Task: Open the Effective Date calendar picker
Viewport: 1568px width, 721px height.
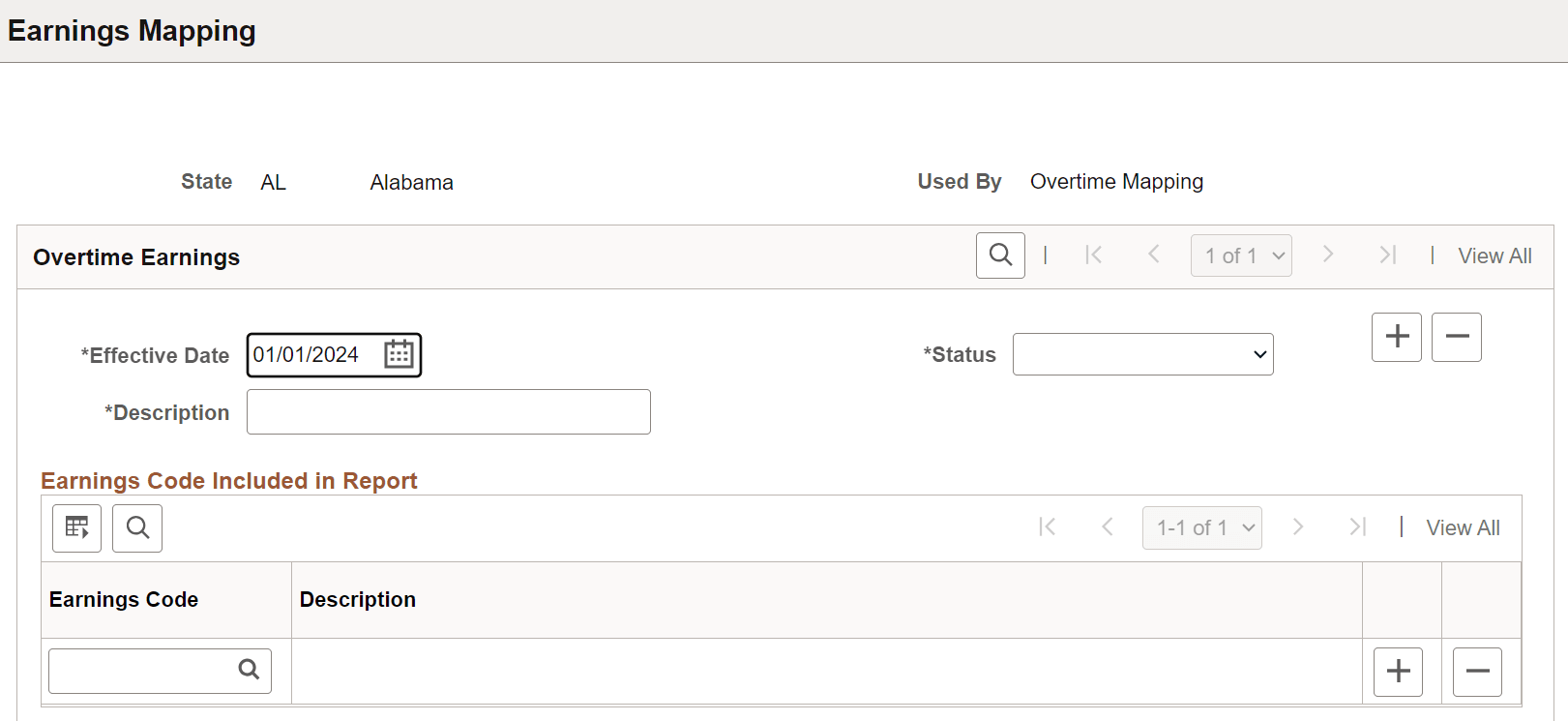Action: point(399,354)
